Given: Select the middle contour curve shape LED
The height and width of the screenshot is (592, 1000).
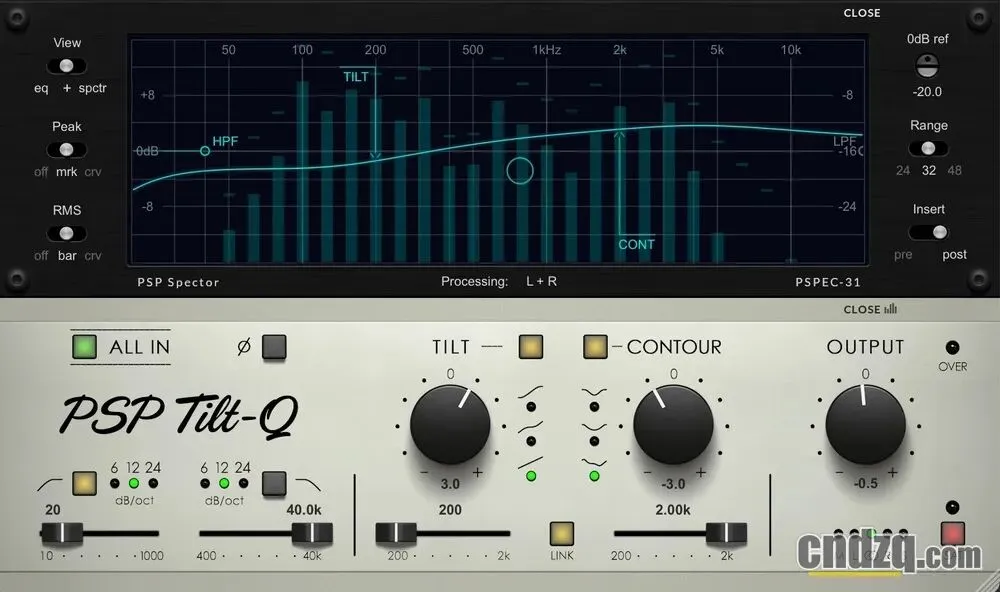Looking at the screenshot, I should tap(594, 441).
